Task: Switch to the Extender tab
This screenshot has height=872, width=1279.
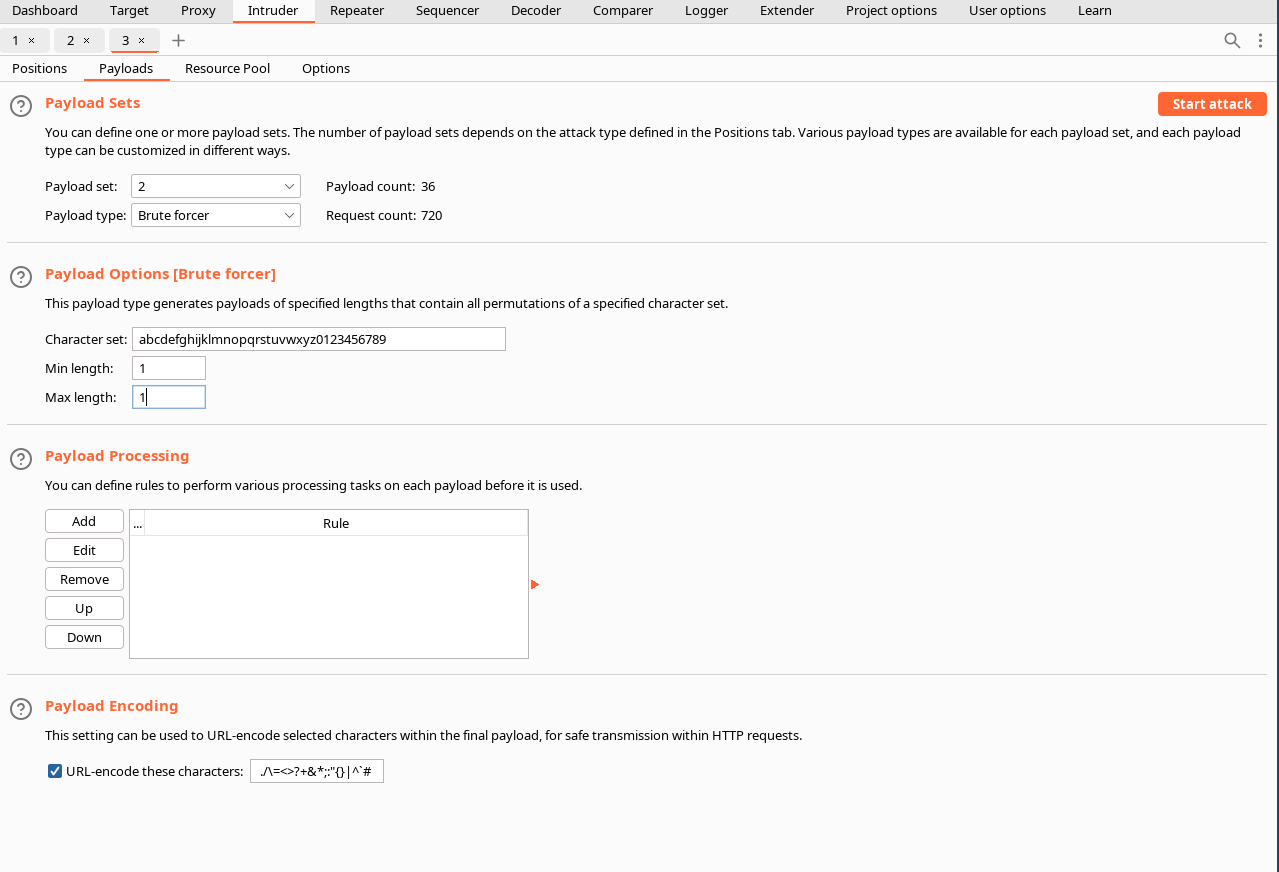Action: point(787,11)
